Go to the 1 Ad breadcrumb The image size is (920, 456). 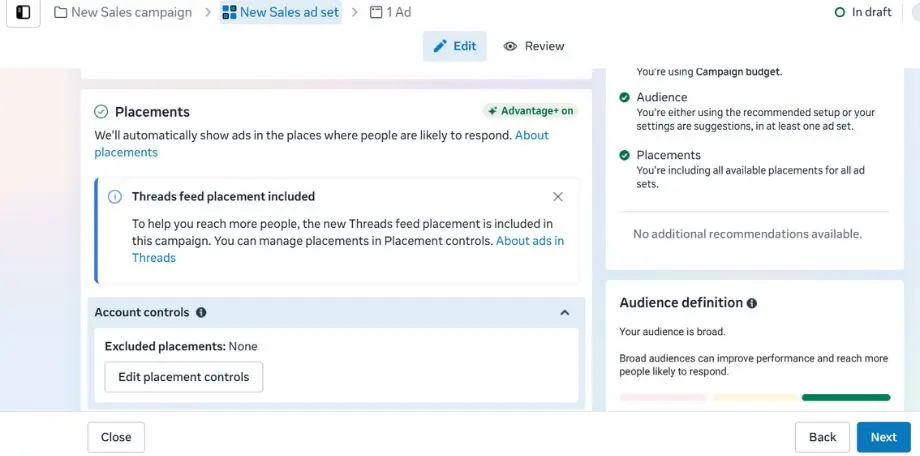(x=390, y=13)
